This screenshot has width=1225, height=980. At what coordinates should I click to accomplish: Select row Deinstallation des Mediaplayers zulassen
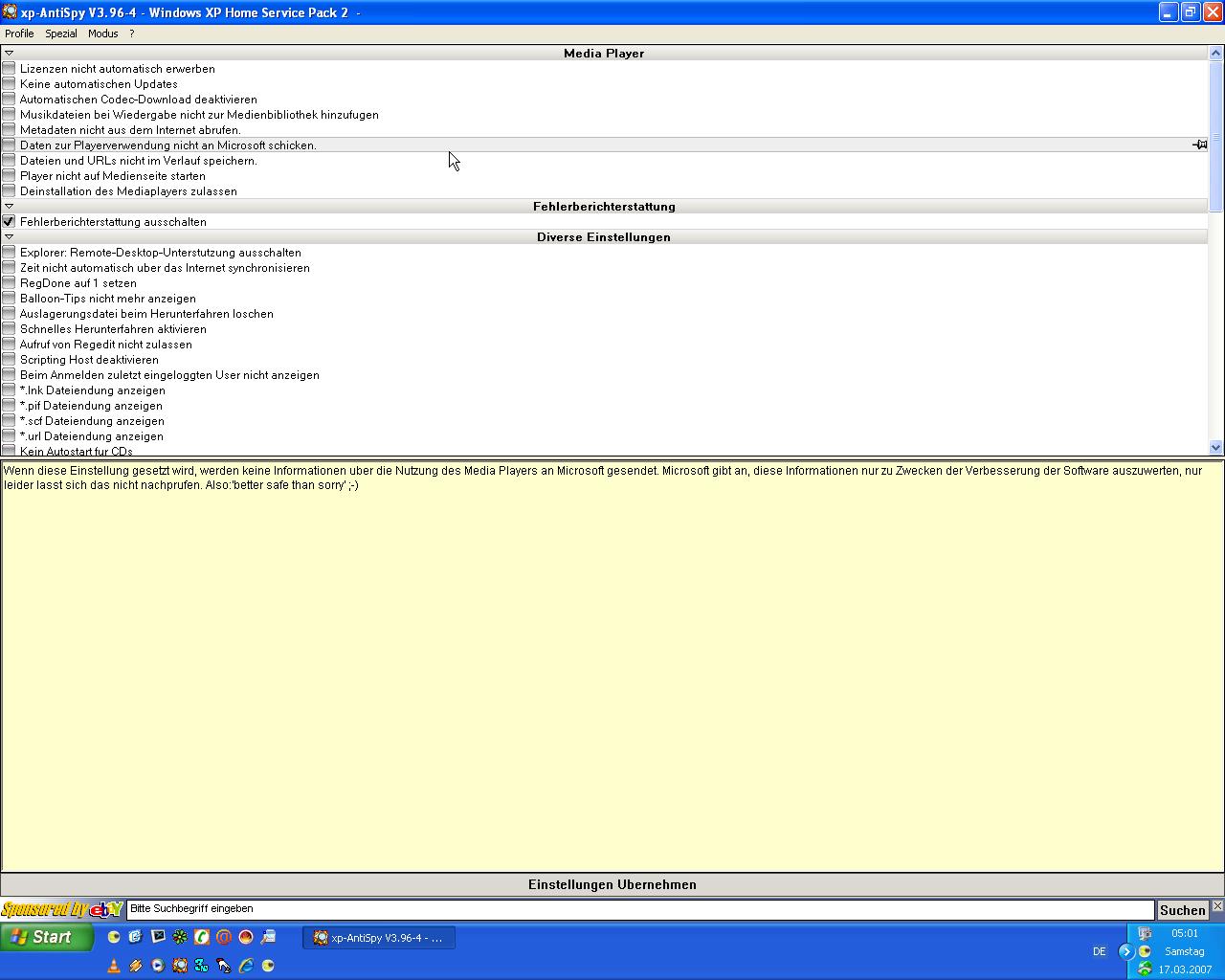(x=604, y=190)
